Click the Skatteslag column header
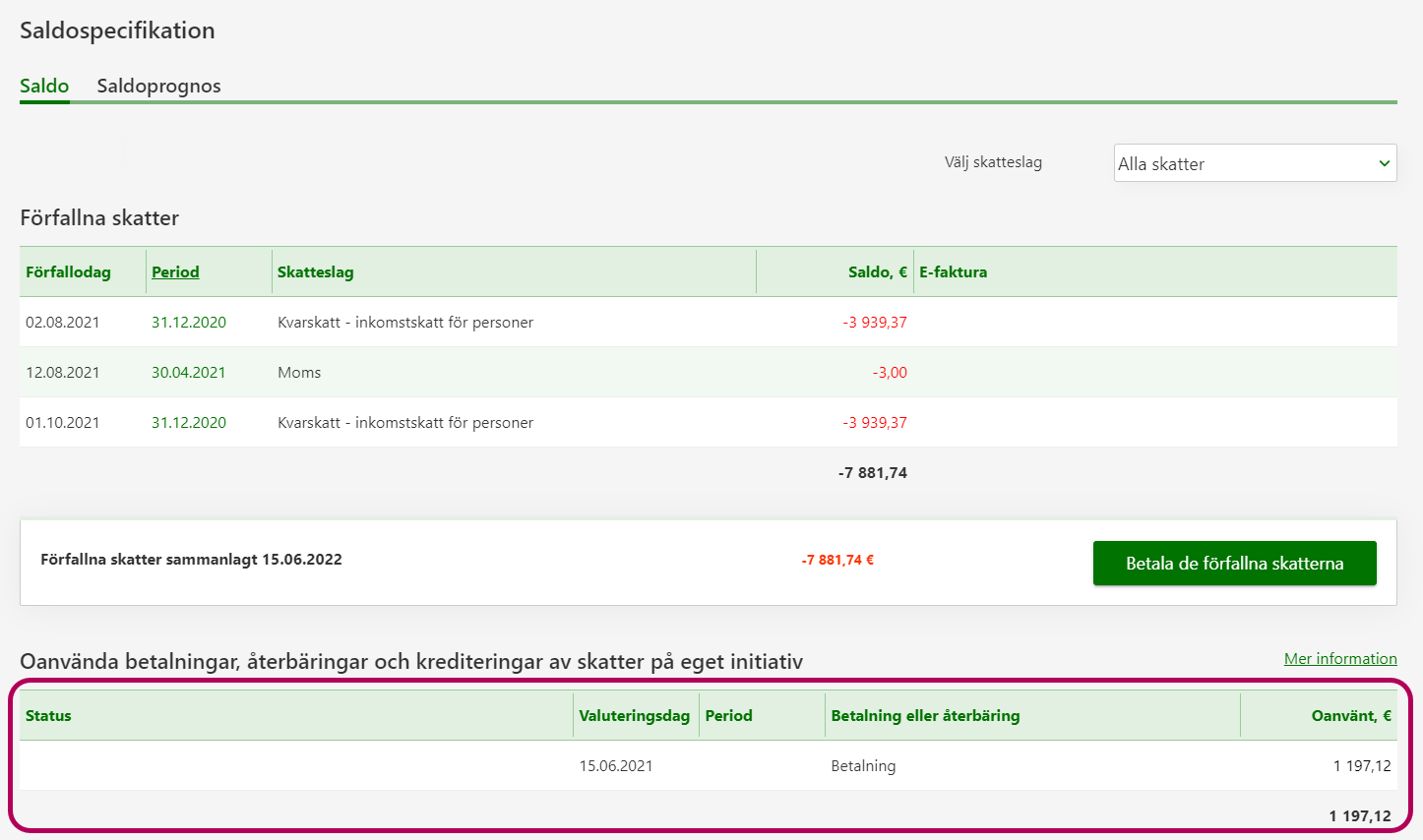 (315, 271)
